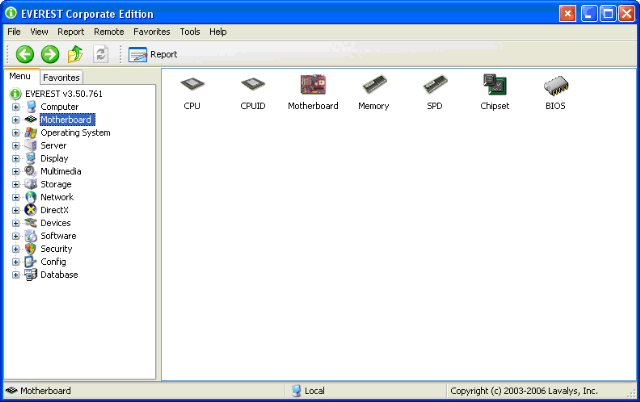
Task: Open the CPU icon in right pane
Action: click(192, 85)
